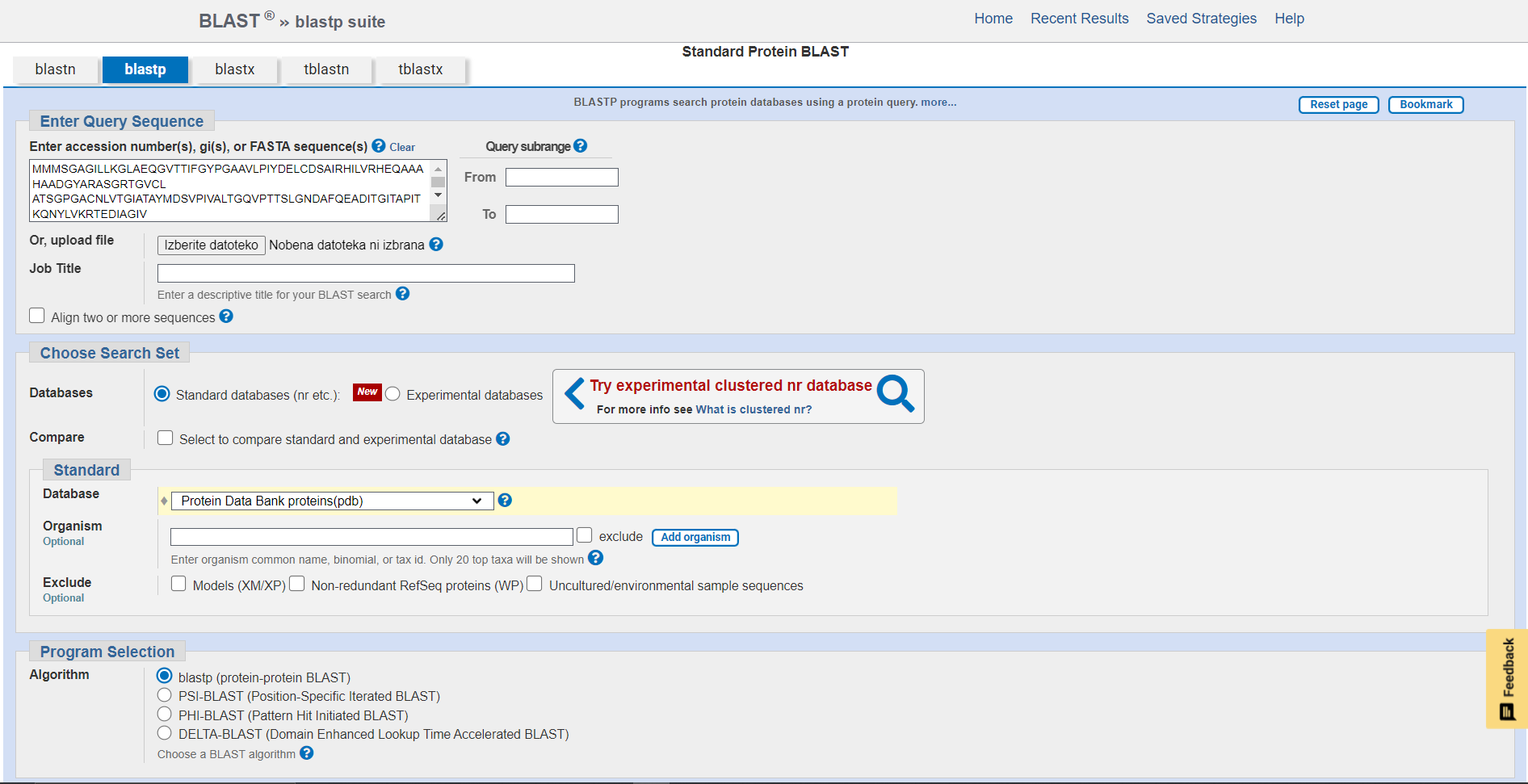Switch to the blastn tab
1528x784 pixels.
pyautogui.click(x=56, y=69)
